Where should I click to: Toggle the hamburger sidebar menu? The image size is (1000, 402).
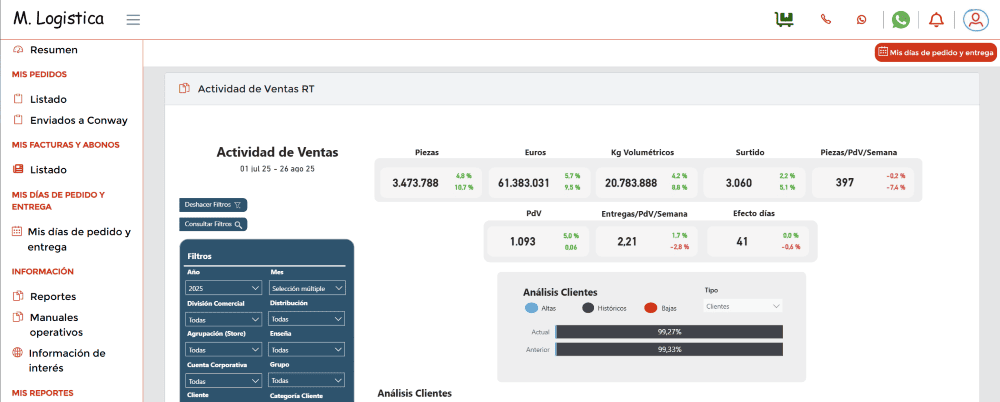[x=133, y=19]
